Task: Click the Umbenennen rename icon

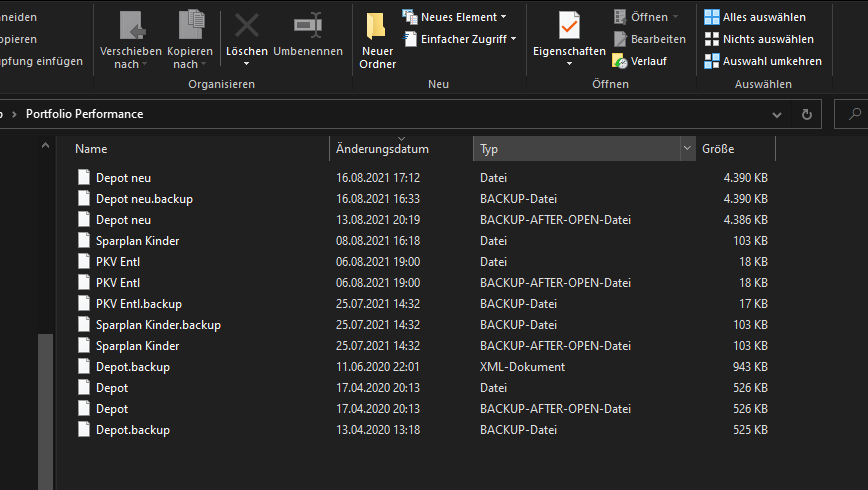Action: point(308,26)
